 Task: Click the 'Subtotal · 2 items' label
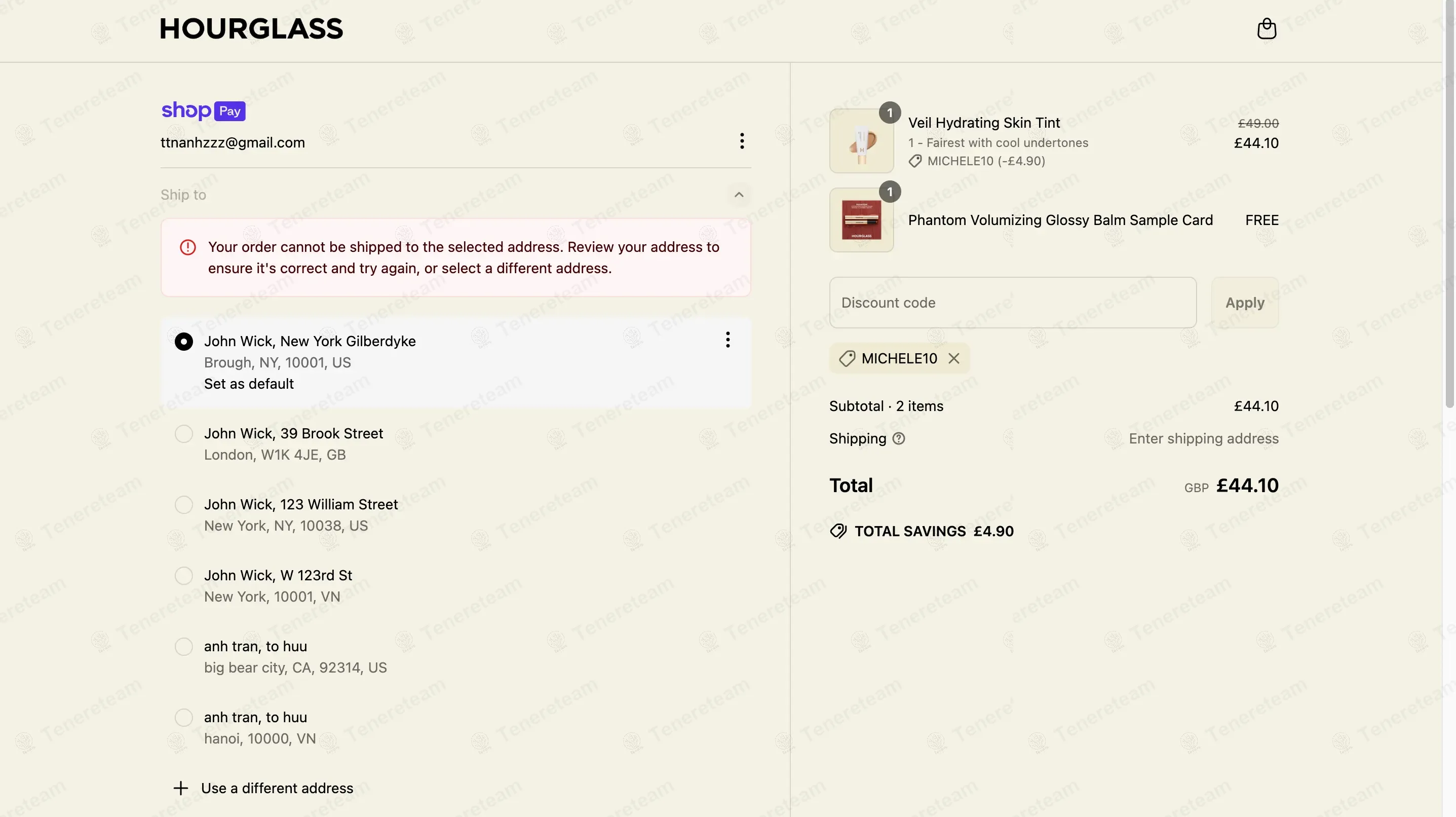(x=886, y=406)
